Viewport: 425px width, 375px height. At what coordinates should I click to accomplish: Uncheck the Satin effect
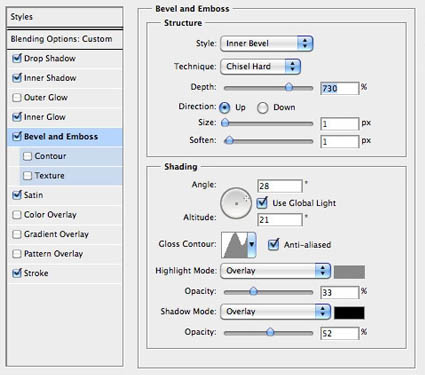(x=17, y=195)
